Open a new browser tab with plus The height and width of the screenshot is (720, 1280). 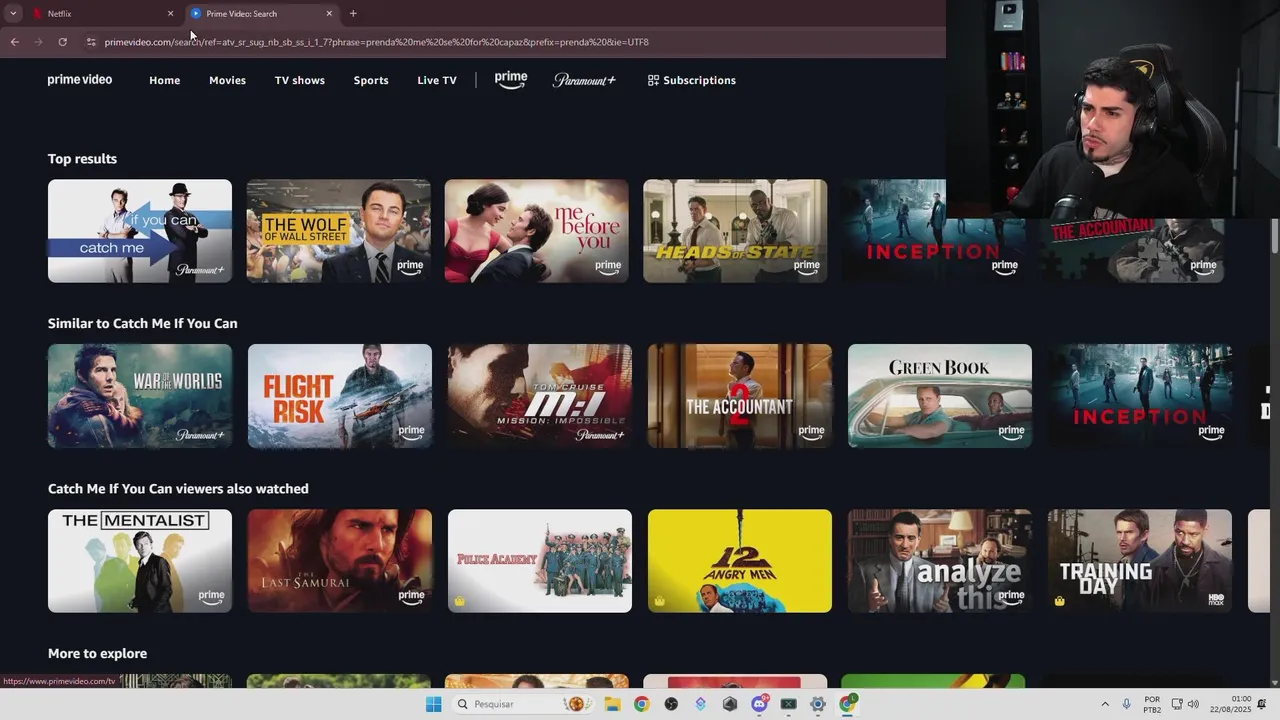point(353,13)
